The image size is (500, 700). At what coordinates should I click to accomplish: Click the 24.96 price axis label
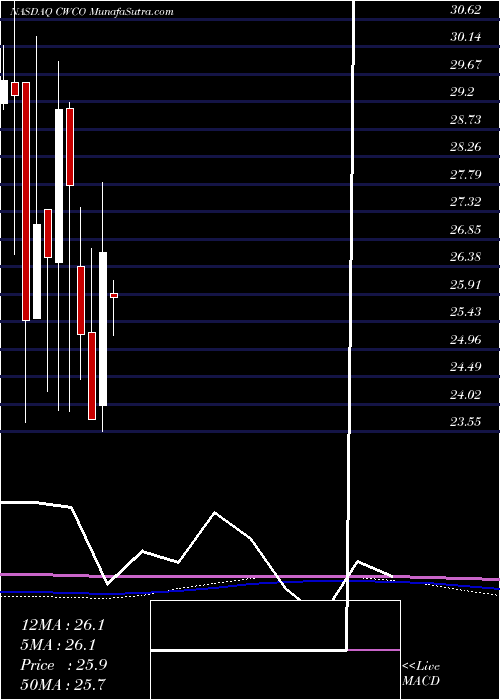click(466, 340)
